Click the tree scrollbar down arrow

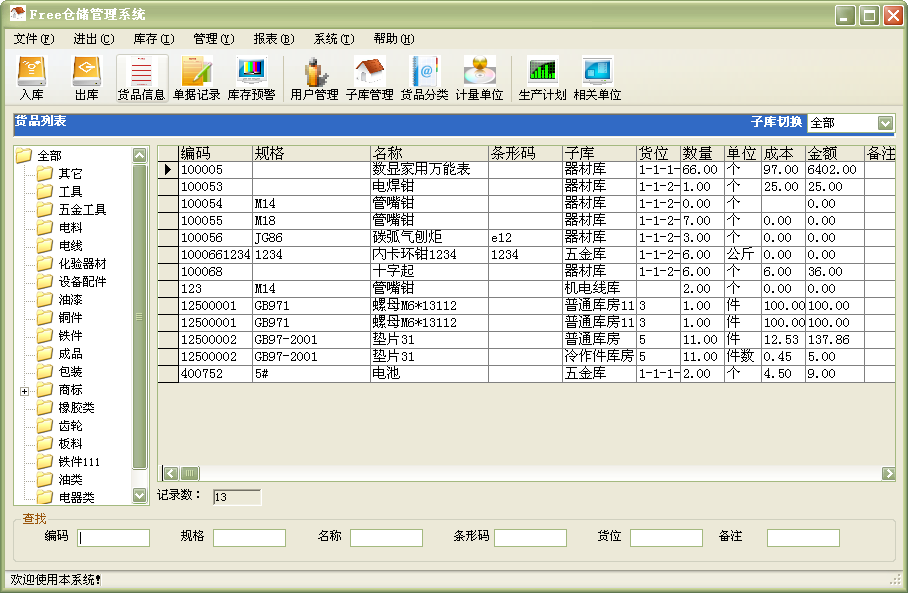[140, 495]
